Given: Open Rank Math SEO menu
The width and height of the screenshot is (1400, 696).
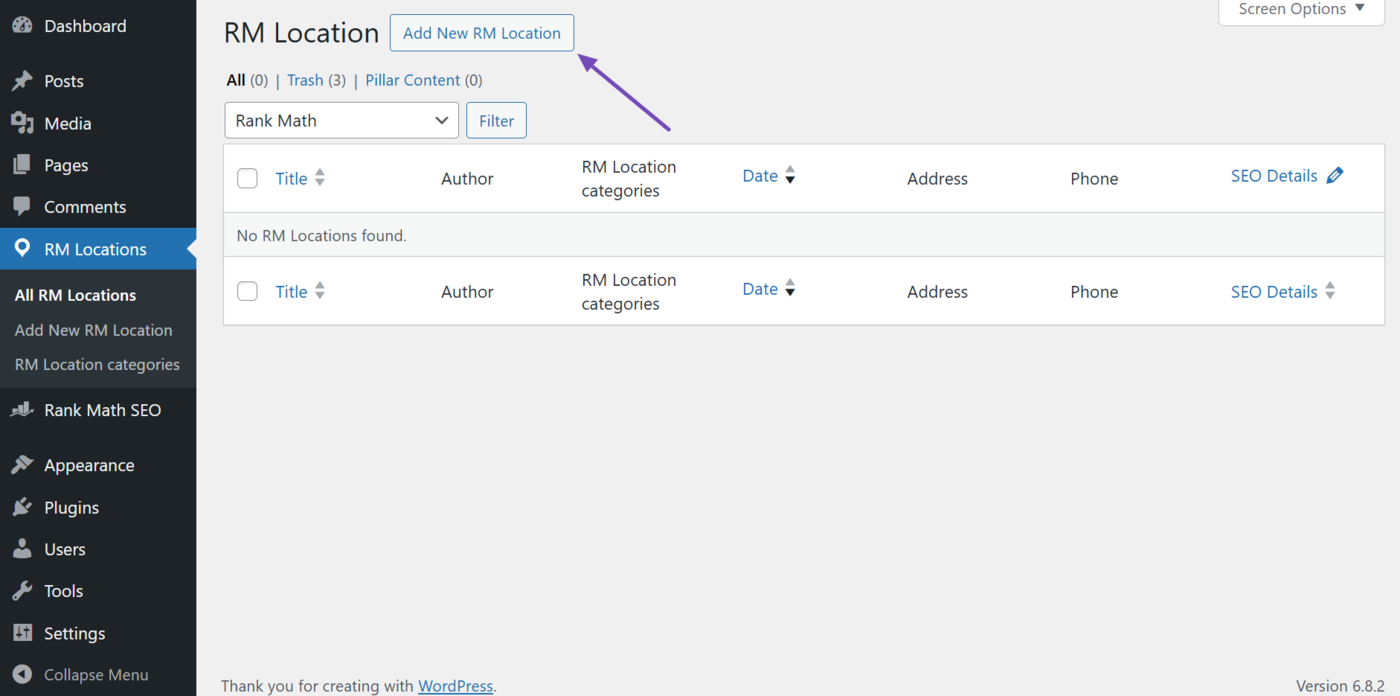Looking at the screenshot, I should pos(98,410).
